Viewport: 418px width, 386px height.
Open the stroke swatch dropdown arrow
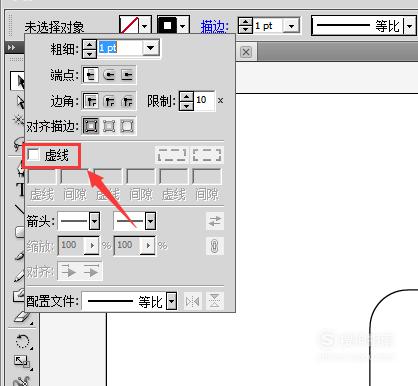tap(182, 26)
